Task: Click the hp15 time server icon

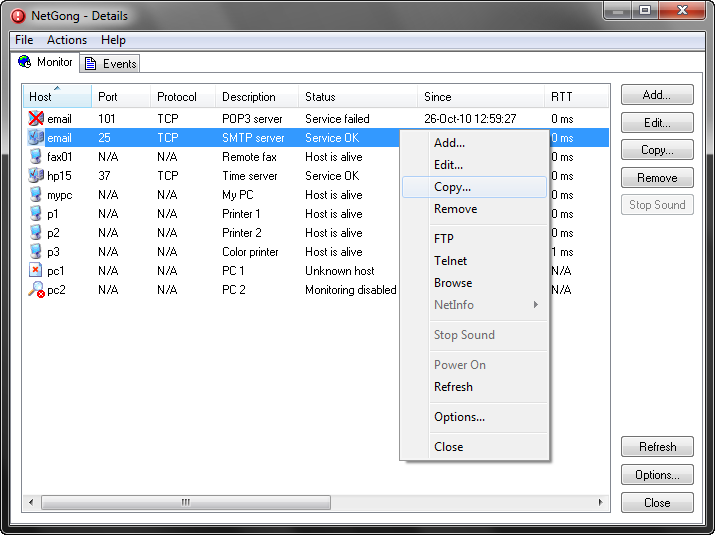Action: 36,176
